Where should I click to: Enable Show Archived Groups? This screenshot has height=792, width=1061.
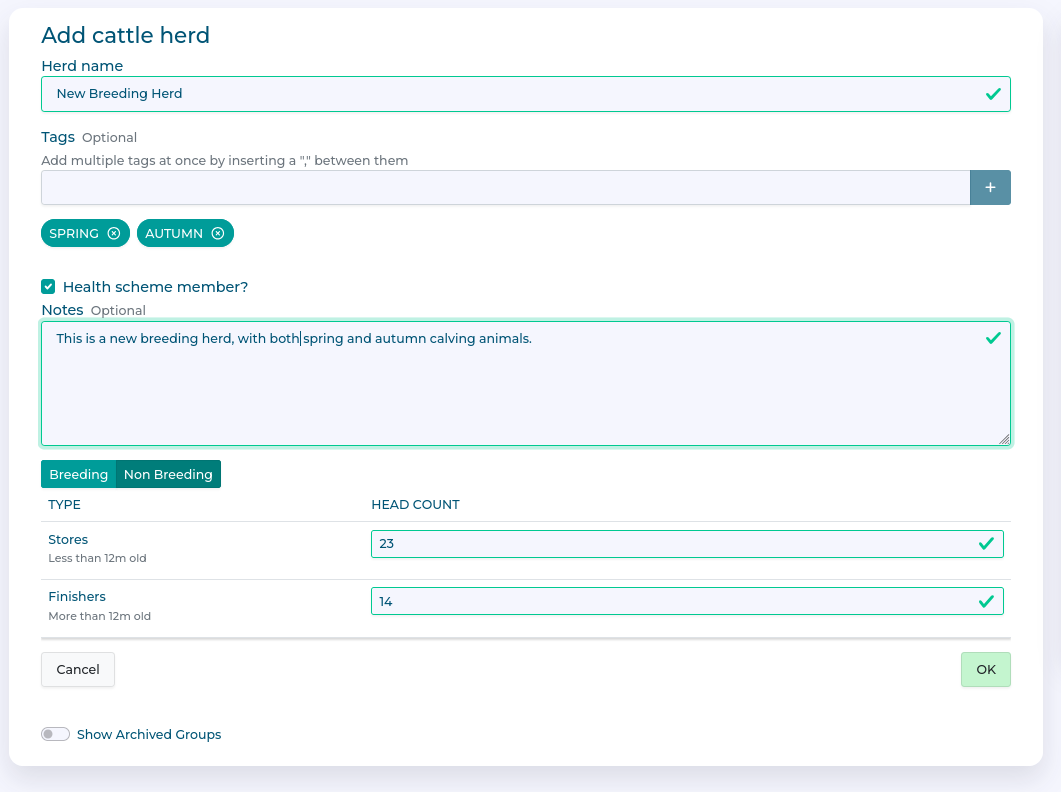tap(55, 733)
